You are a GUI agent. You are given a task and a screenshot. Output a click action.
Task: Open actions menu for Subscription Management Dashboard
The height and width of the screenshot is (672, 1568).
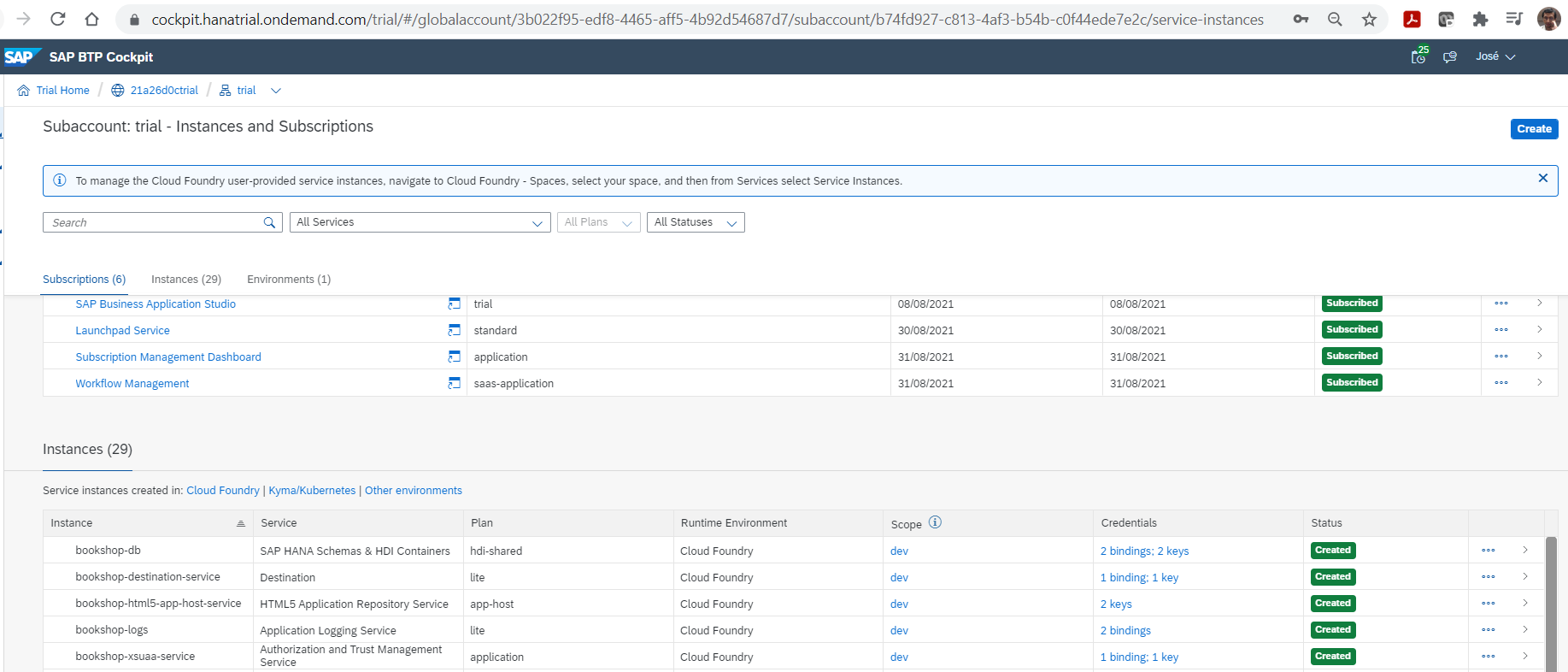(1501, 357)
